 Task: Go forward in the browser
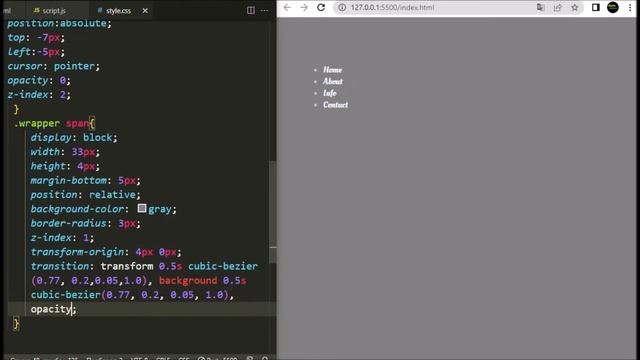(304, 7)
